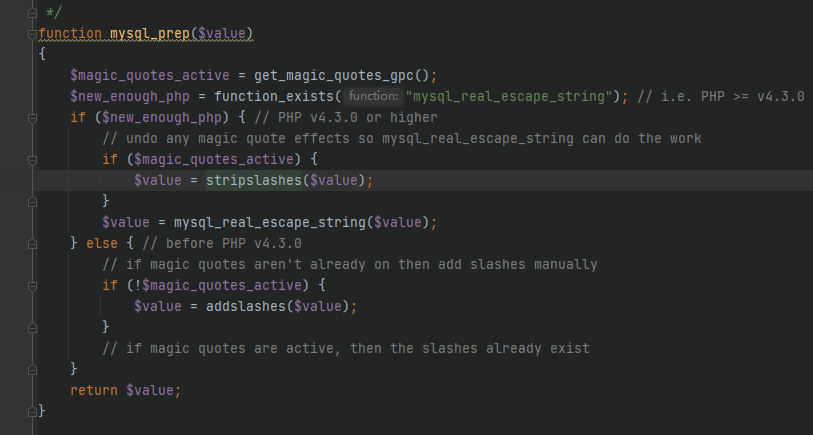
Task: Fold the else block before PHP v4.3.0
Action: (32, 244)
